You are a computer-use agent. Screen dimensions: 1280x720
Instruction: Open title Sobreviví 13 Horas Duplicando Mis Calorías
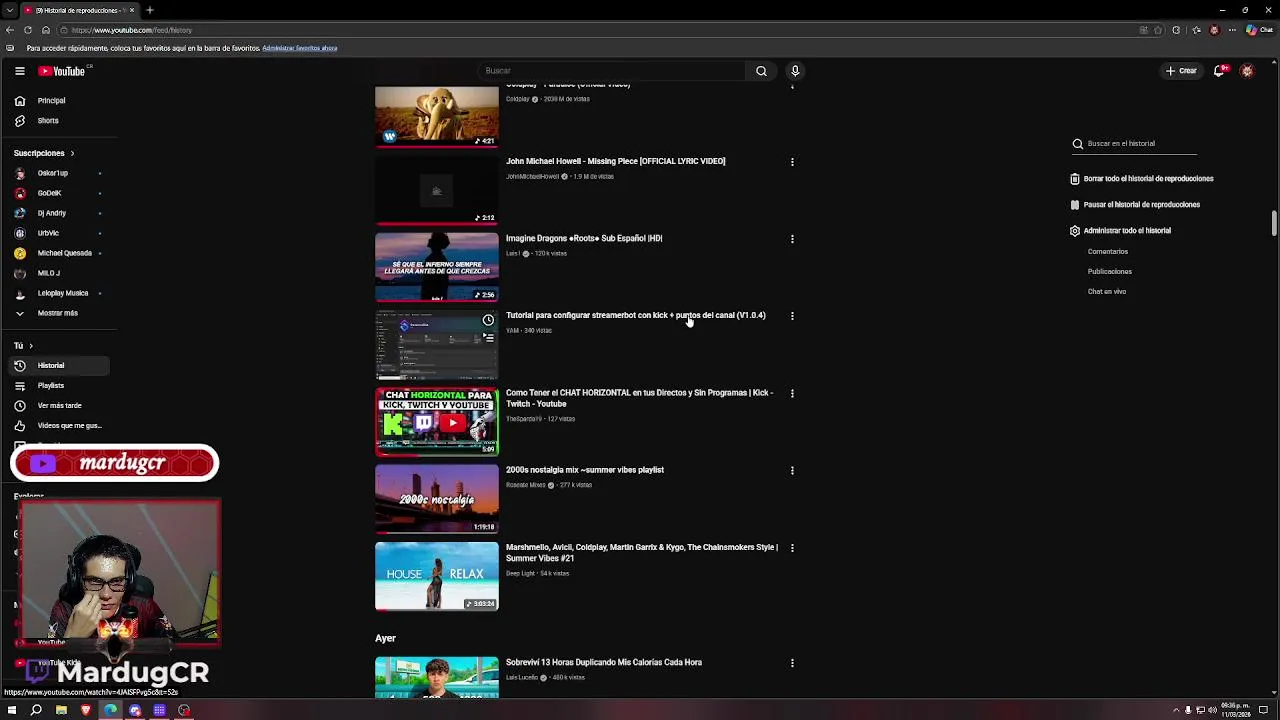[603, 662]
